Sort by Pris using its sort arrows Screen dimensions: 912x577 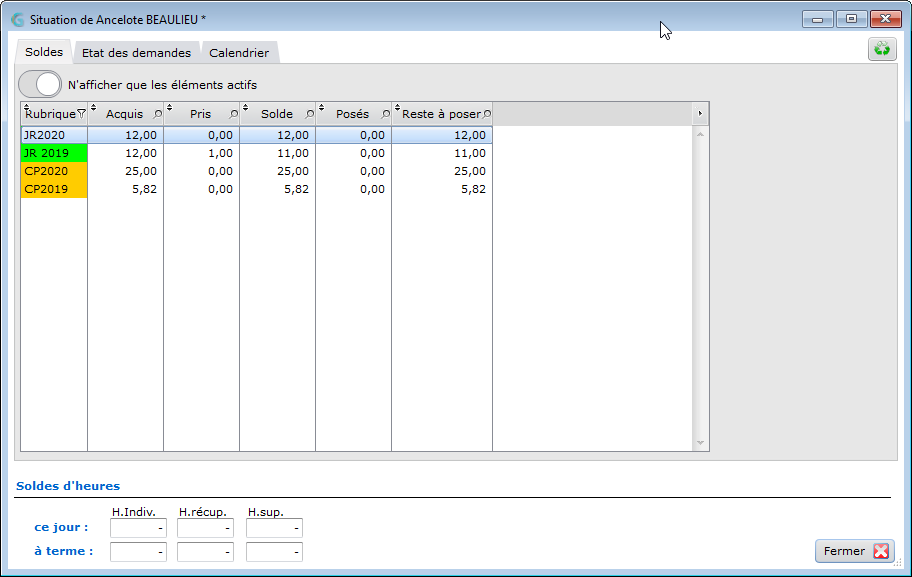point(169,107)
